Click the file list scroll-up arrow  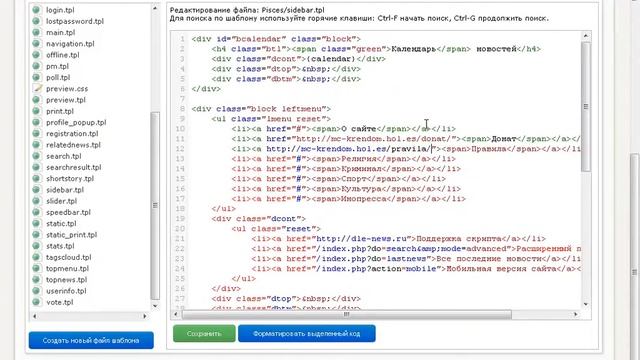(x=155, y=9)
